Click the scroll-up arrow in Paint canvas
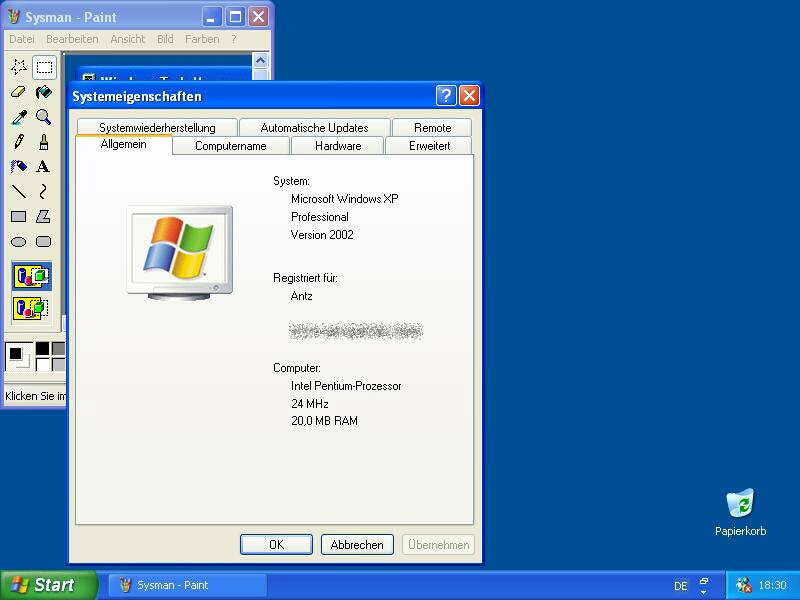 click(x=260, y=60)
